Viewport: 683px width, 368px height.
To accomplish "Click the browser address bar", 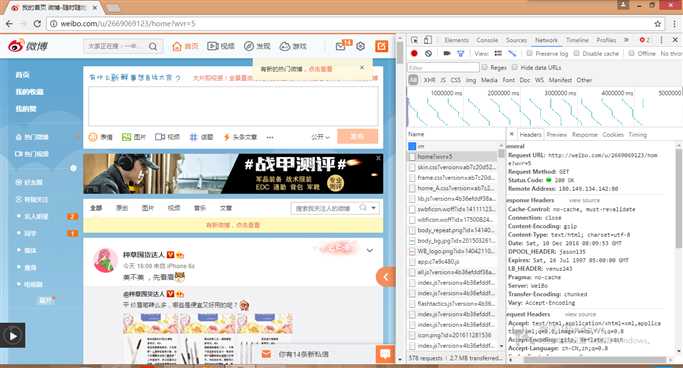I will pyautogui.click(x=348, y=24).
